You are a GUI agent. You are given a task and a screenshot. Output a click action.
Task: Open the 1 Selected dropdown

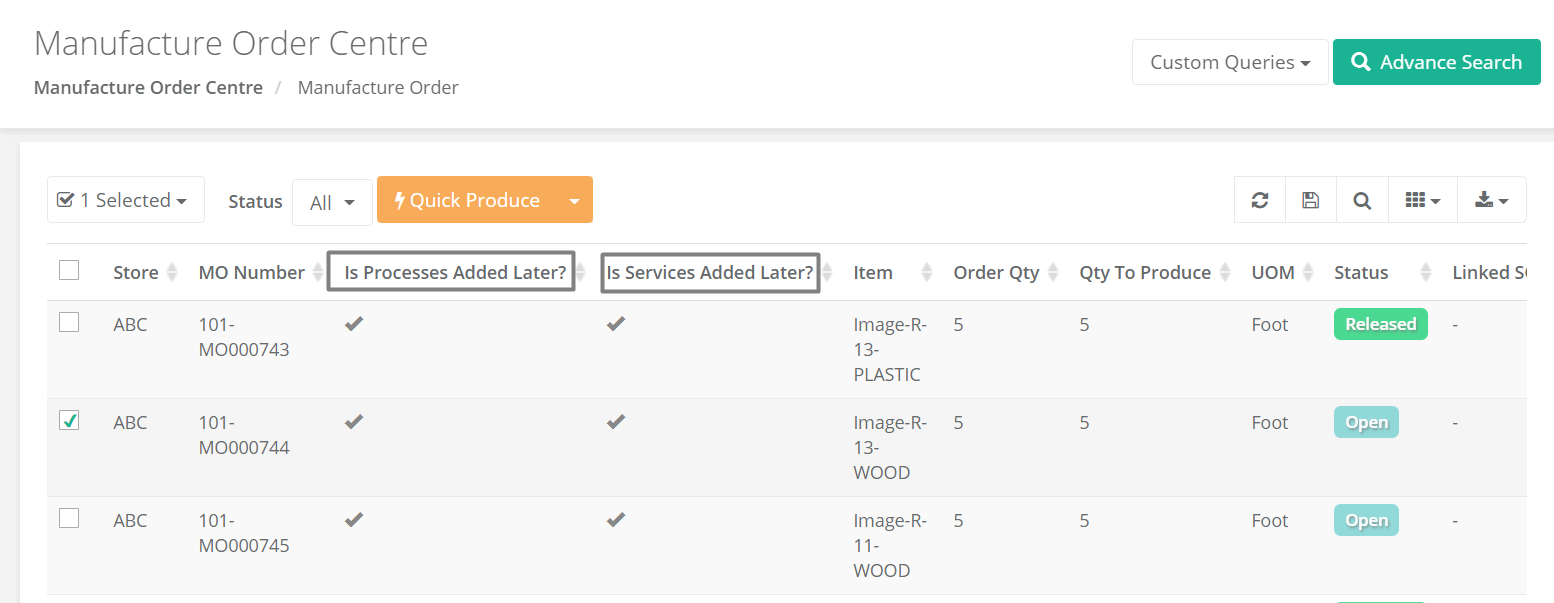pyautogui.click(x=126, y=200)
